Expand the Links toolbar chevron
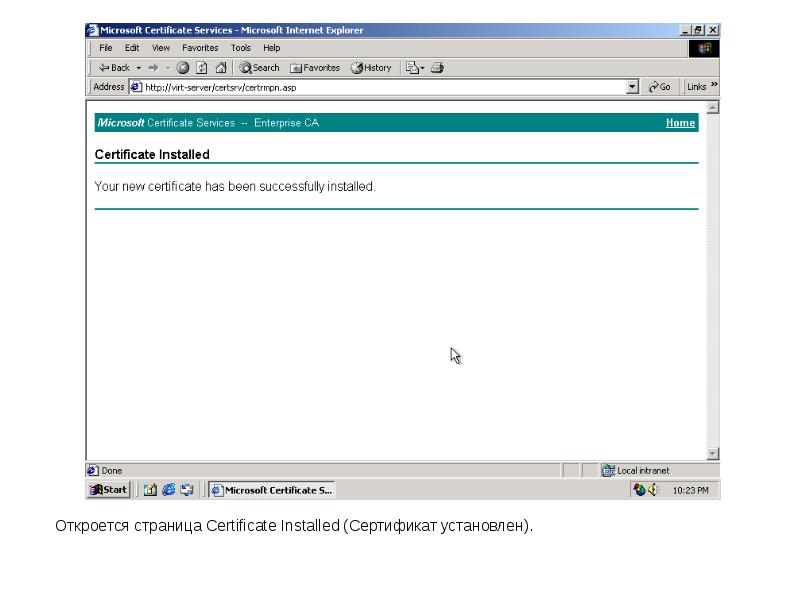The image size is (800, 600). (714, 87)
